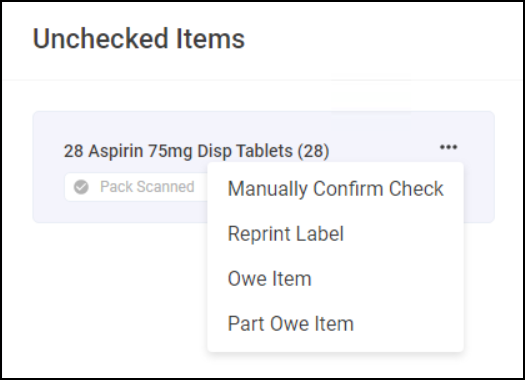Choose Reprint Label in the dropdown

tap(335, 233)
